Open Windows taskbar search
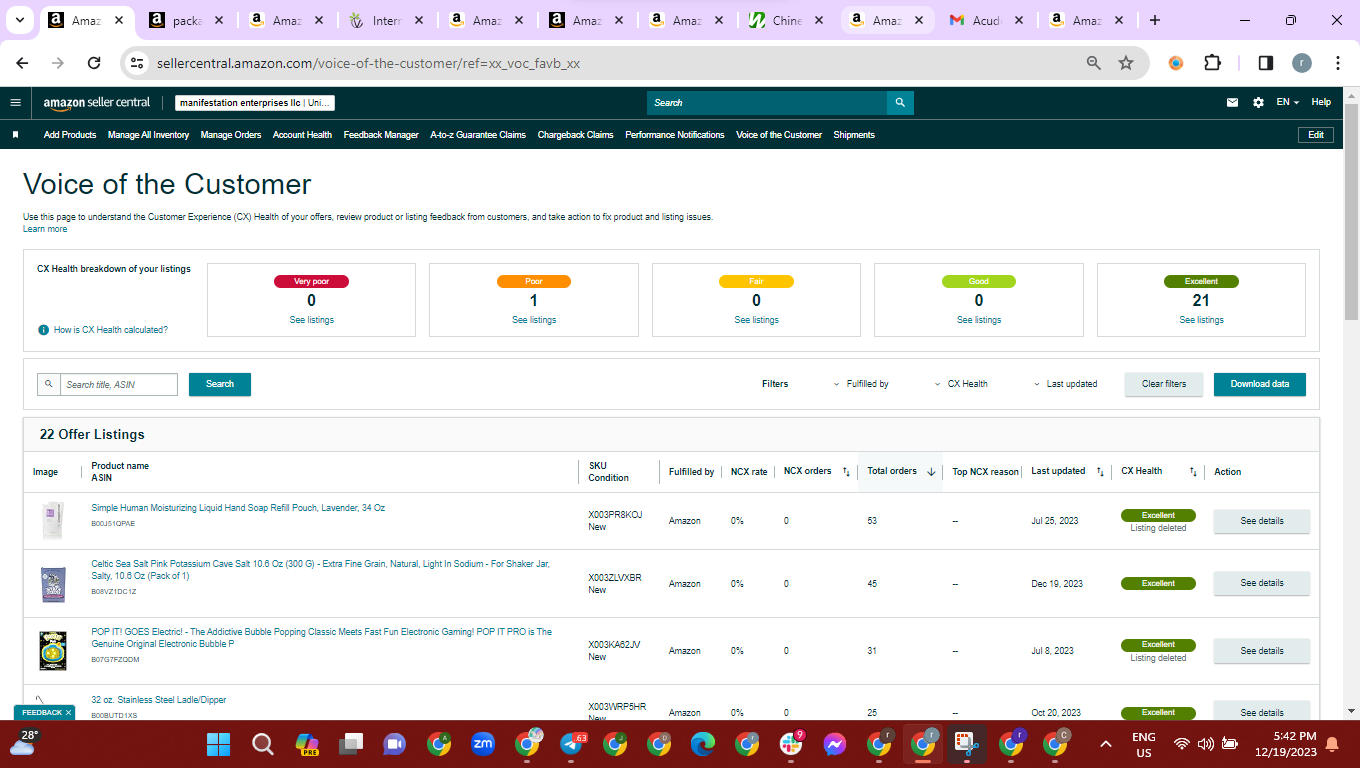Viewport: 1360px width, 768px height. point(262,744)
